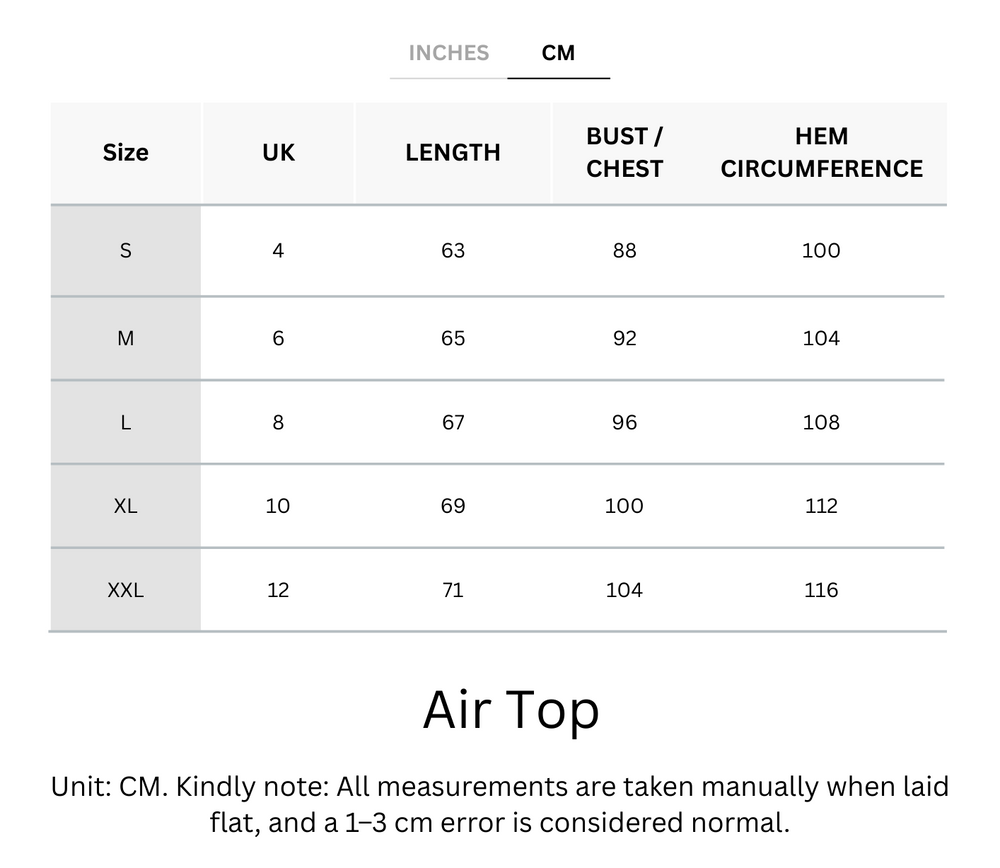Click length value 65 for size M

(x=453, y=338)
